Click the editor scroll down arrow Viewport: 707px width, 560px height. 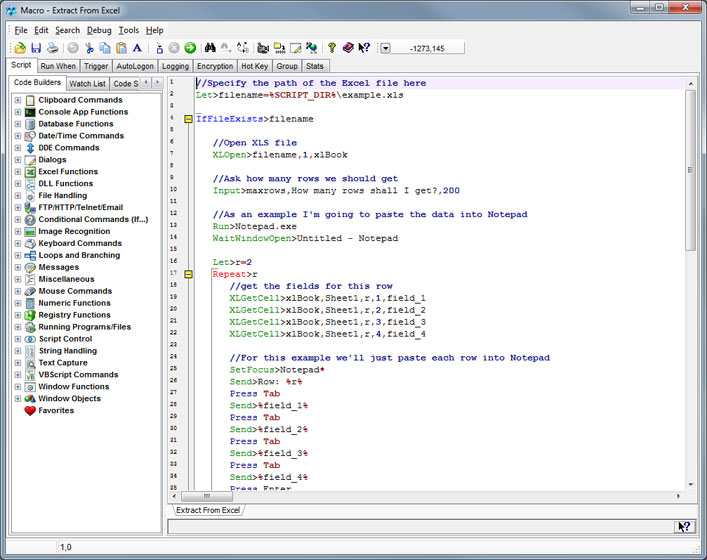point(691,485)
